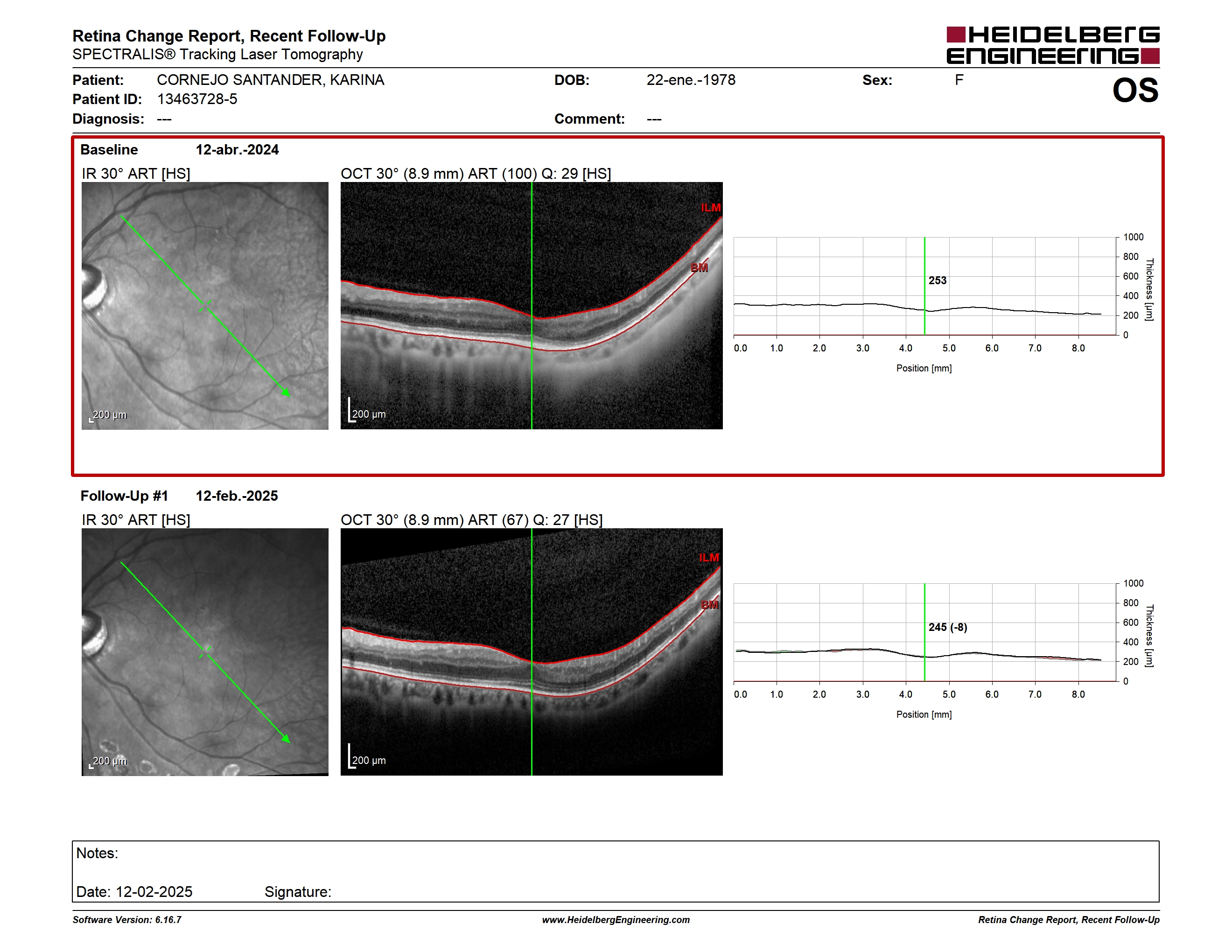1232x952 pixels.
Task: Click the Notes field box
Action: 616,871
